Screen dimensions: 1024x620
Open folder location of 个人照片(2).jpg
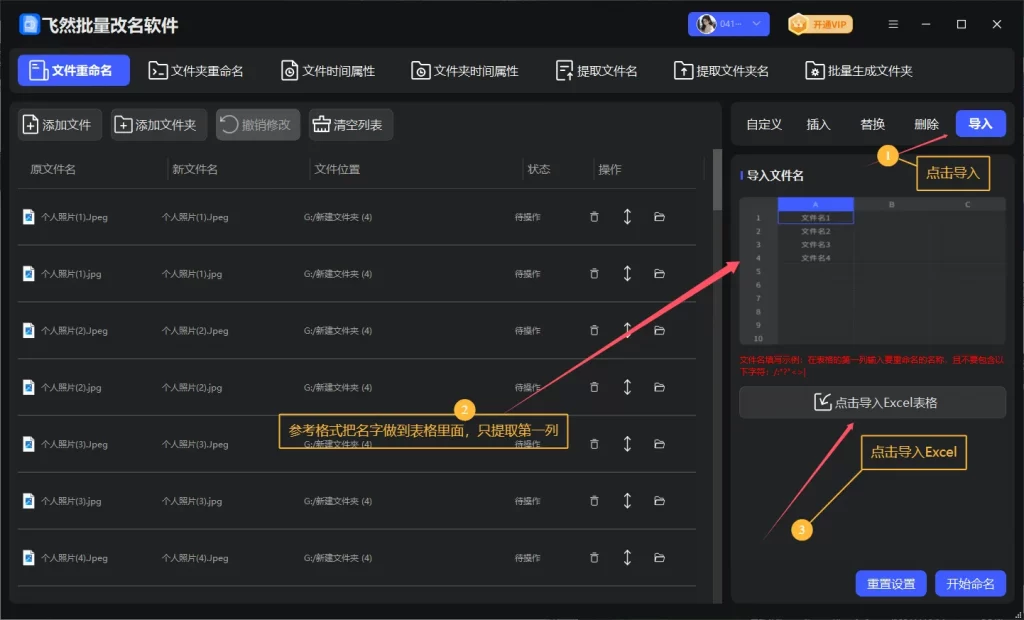659,387
